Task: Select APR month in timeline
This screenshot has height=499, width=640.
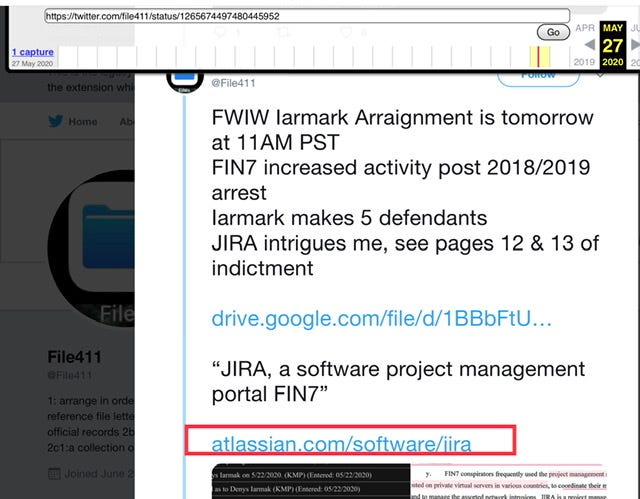Action: pyautogui.click(x=585, y=28)
